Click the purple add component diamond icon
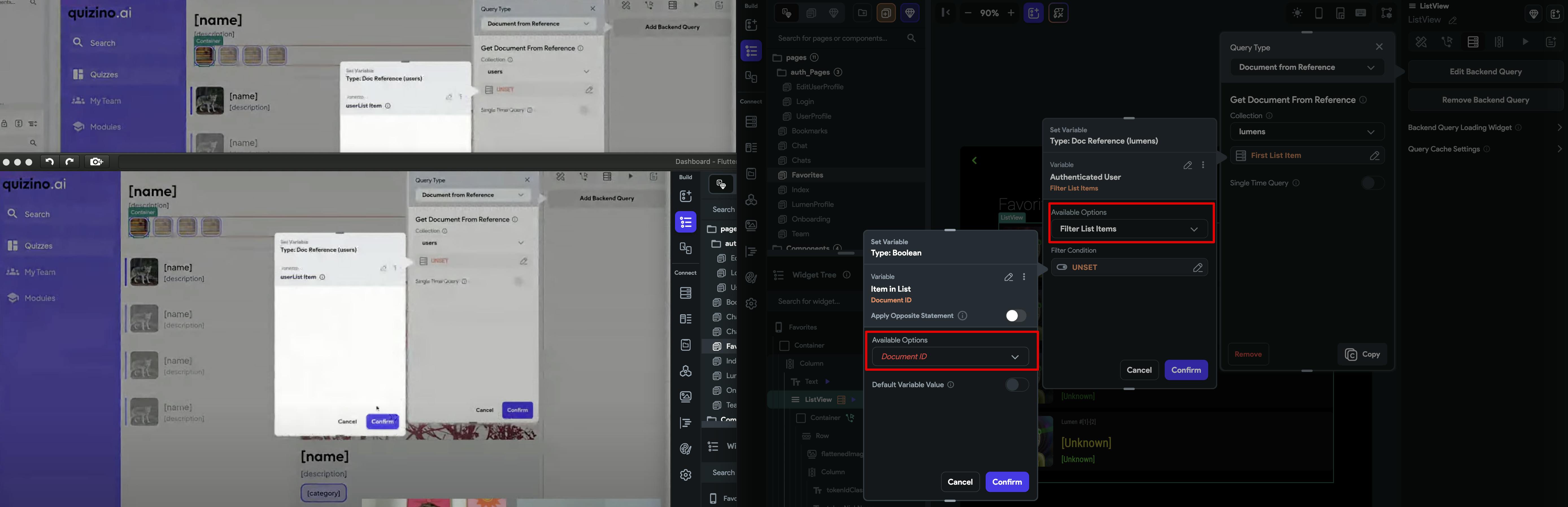Screen dimensions: 1568x507 coord(910,13)
